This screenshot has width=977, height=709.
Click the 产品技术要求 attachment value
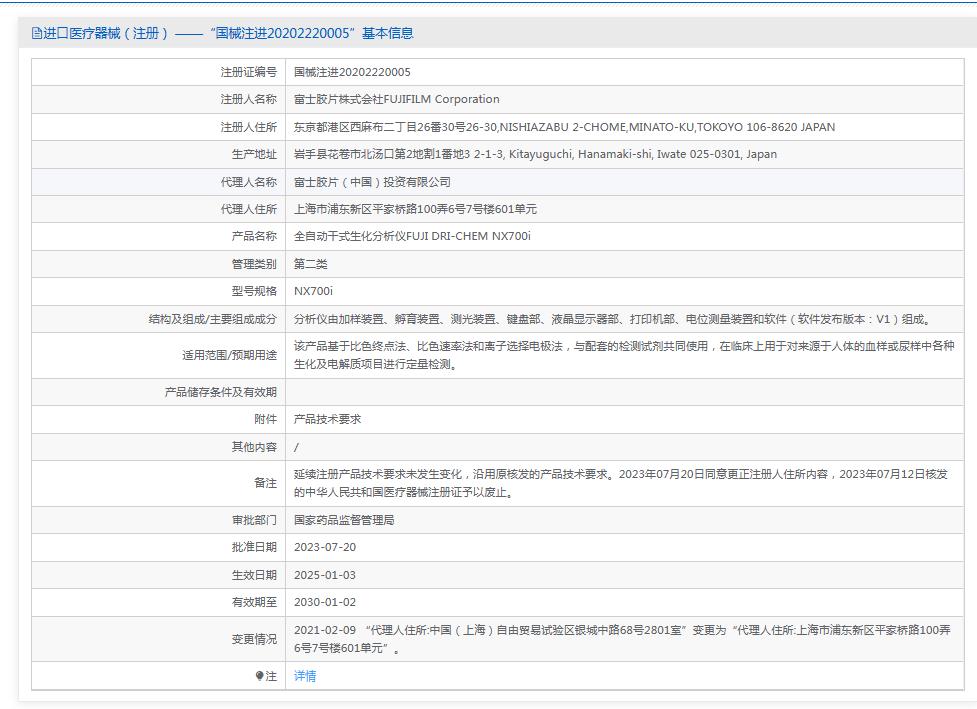coord(327,419)
